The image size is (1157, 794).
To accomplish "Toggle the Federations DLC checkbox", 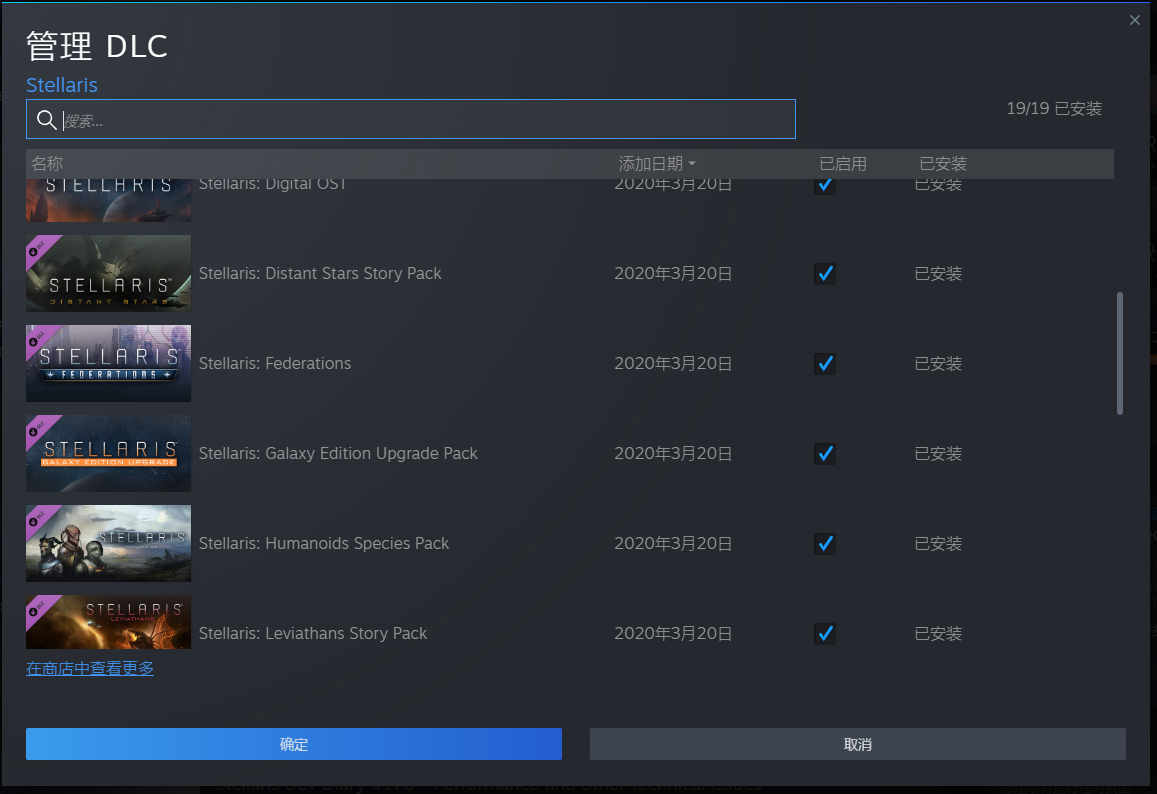I will click(825, 364).
